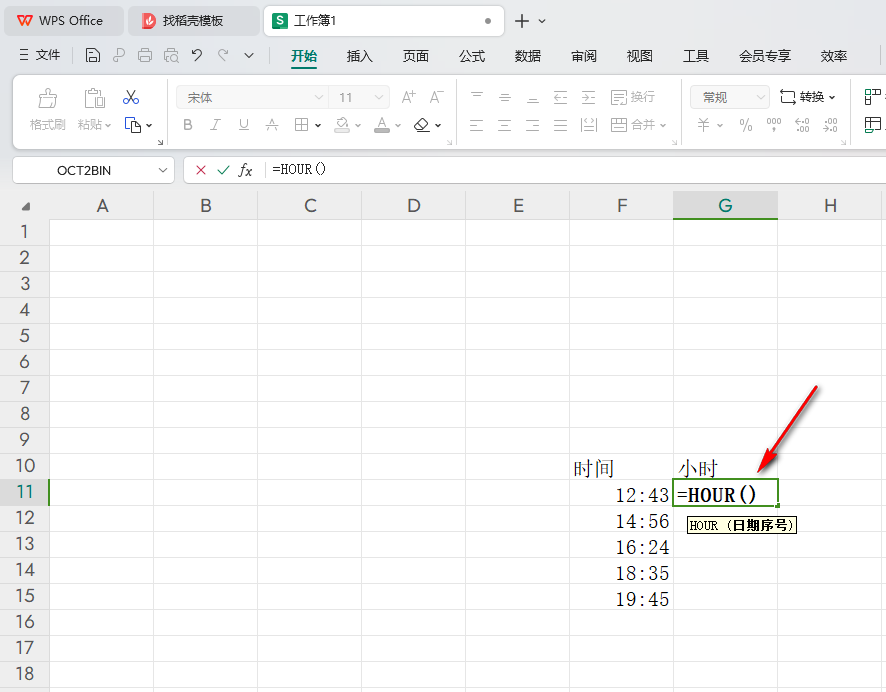This screenshot has height=692, width=886.
Task: Confirm formula with the green checkmark
Action: coord(223,170)
